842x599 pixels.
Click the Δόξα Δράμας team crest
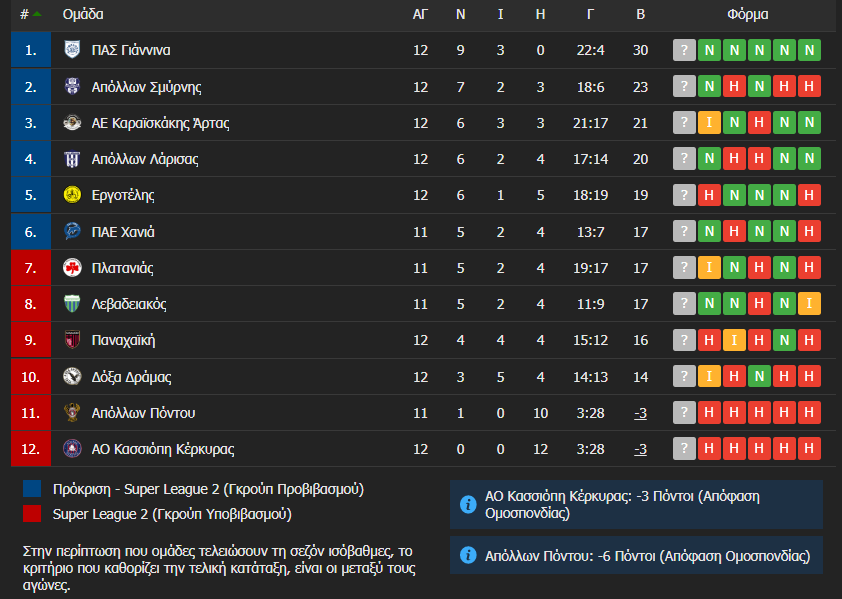point(72,377)
